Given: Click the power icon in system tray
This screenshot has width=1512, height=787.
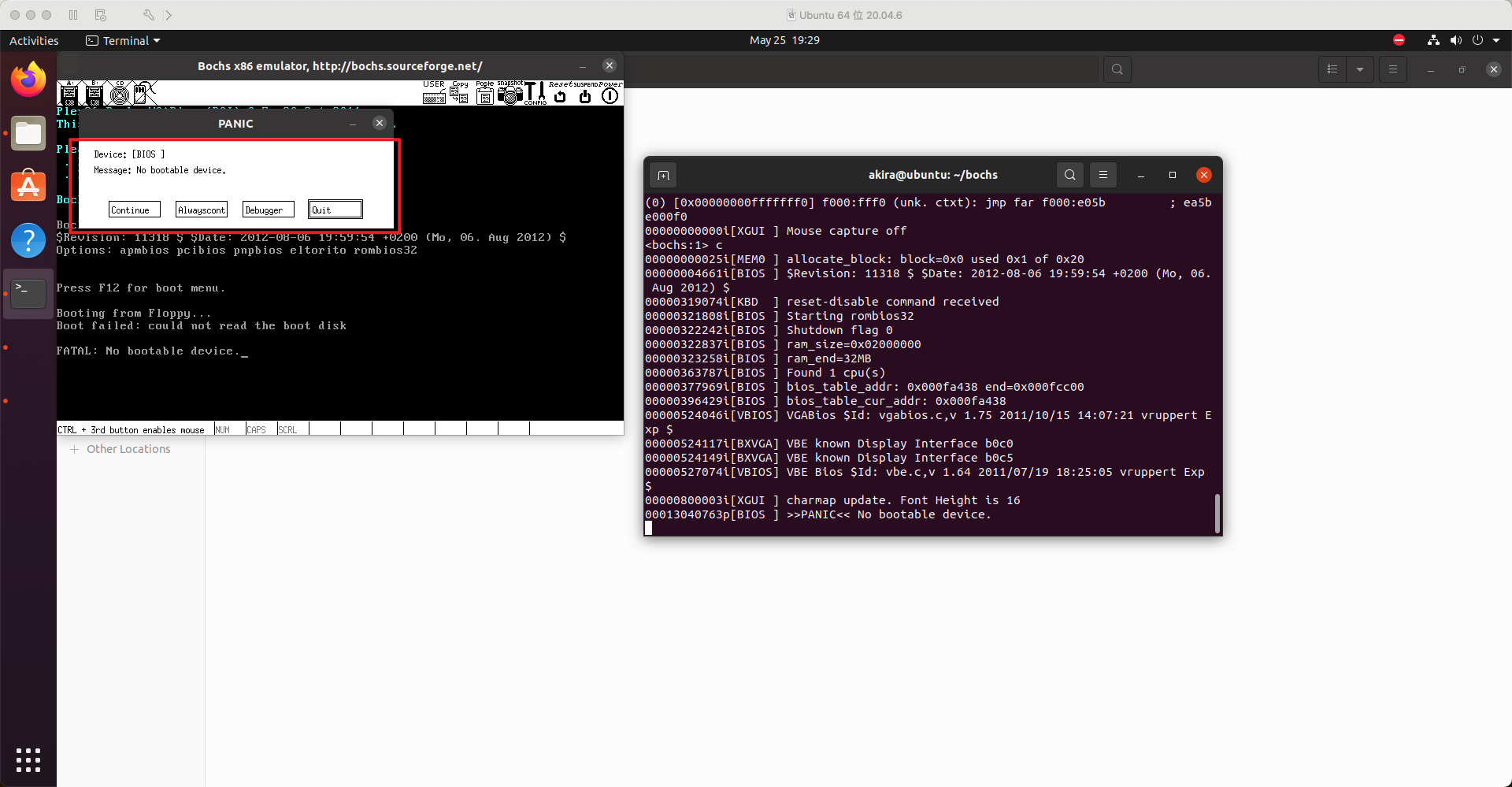Looking at the screenshot, I should (x=1477, y=40).
